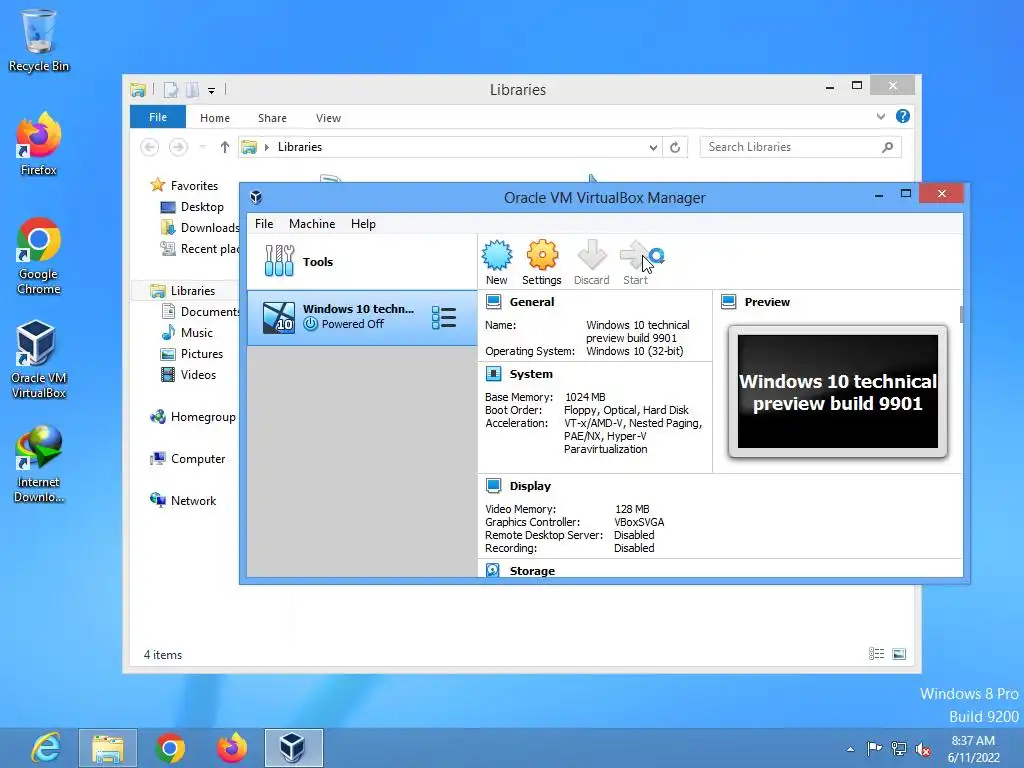Open the VirtualBox Help menu
The height and width of the screenshot is (768, 1024).
[x=363, y=224]
